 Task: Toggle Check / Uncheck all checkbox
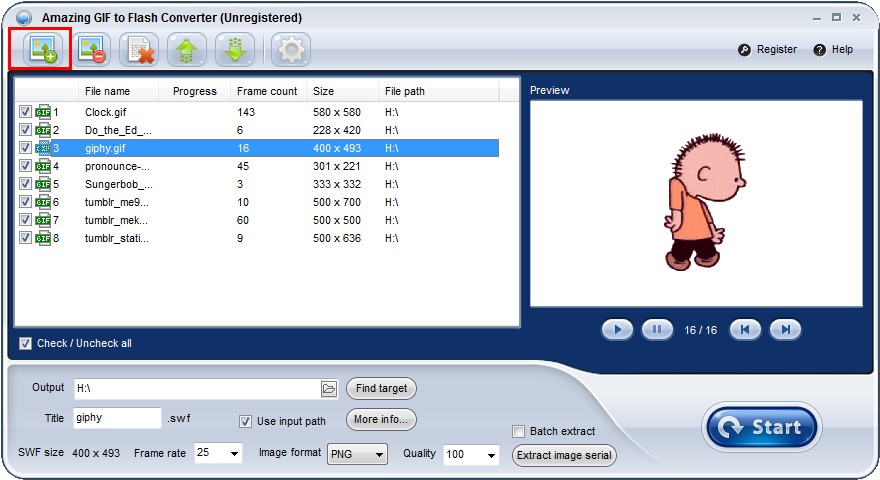(25, 343)
